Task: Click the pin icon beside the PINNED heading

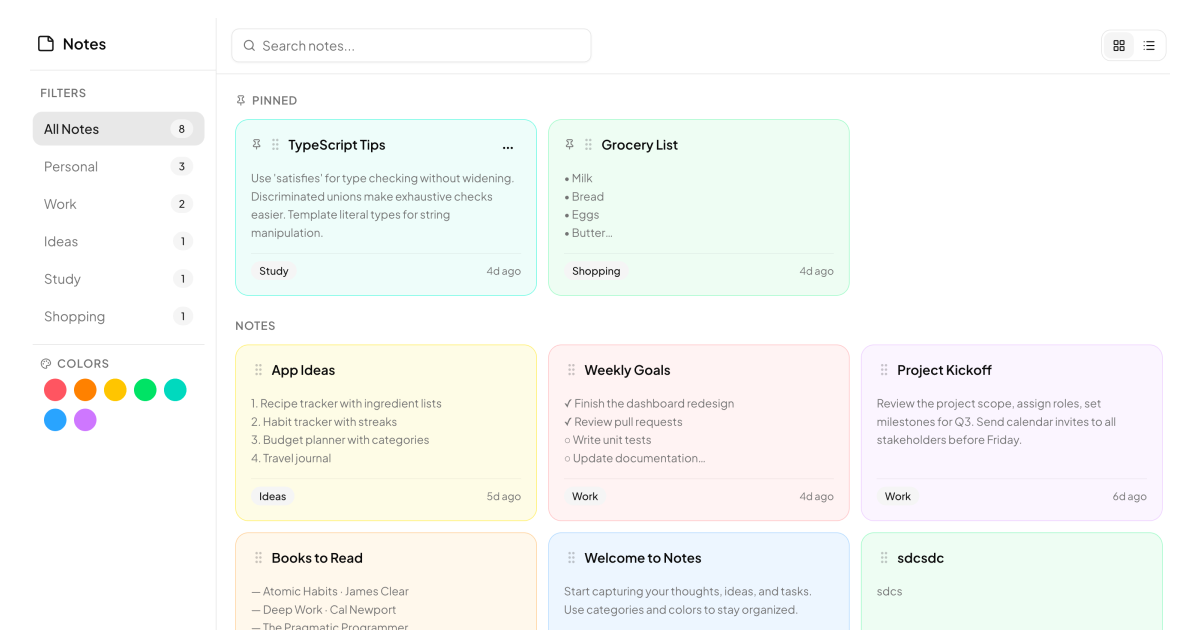Action: pyautogui.click(x=240, y=100)
